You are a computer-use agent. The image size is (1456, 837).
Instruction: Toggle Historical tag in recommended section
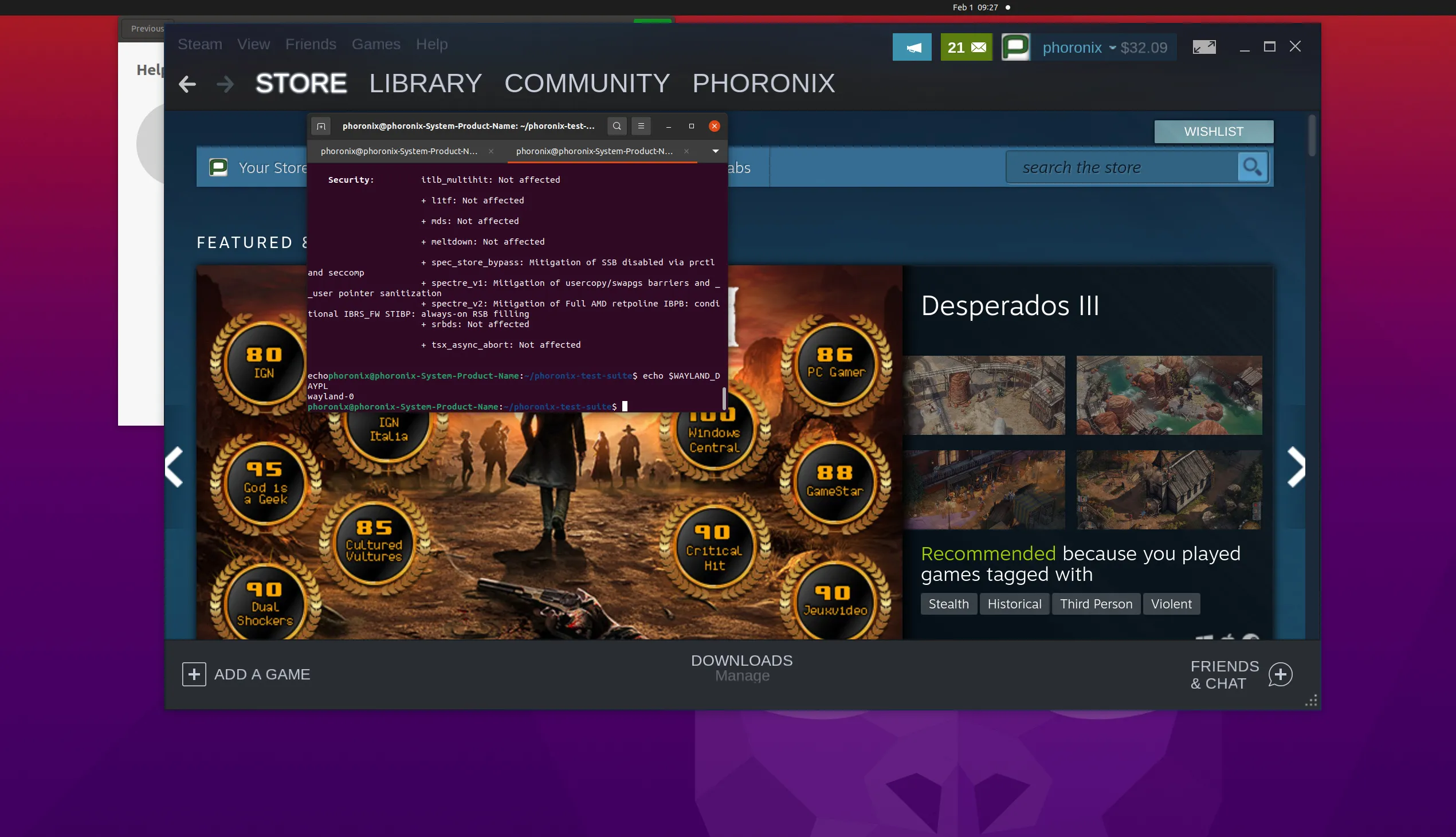(1014, 604)
